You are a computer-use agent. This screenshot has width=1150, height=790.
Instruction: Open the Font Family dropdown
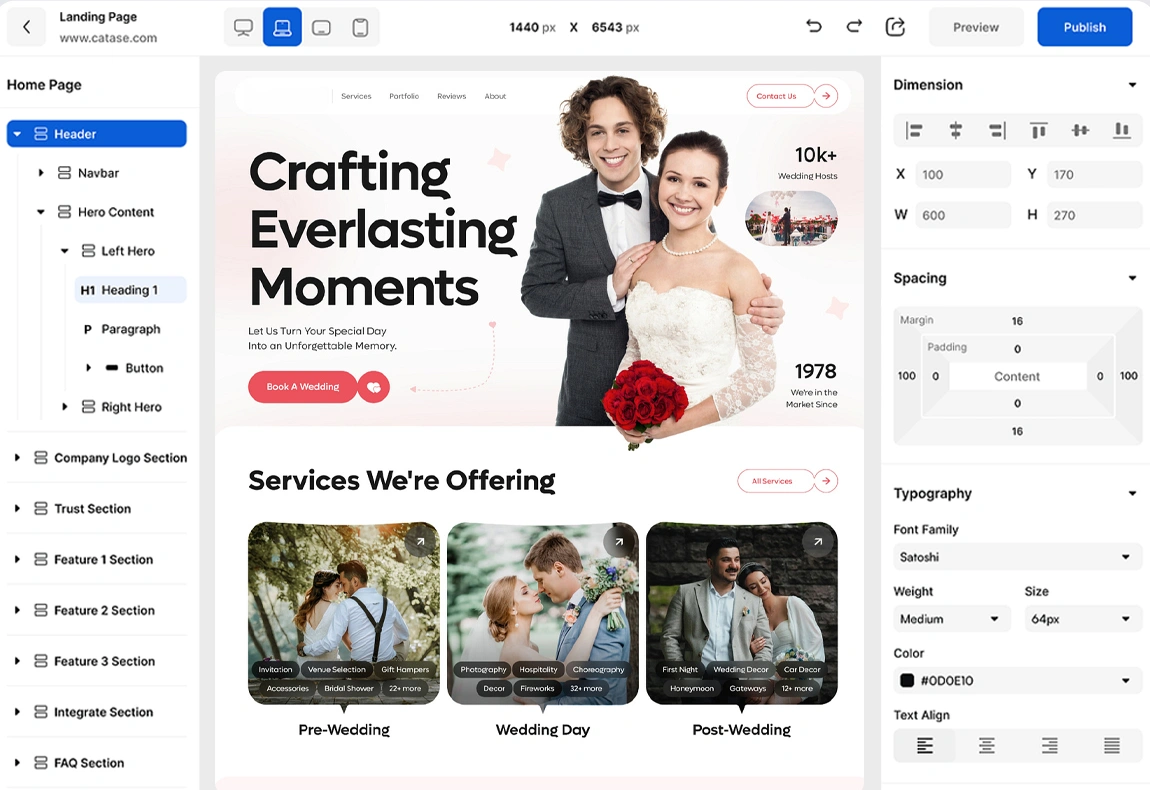point(1016,557)
